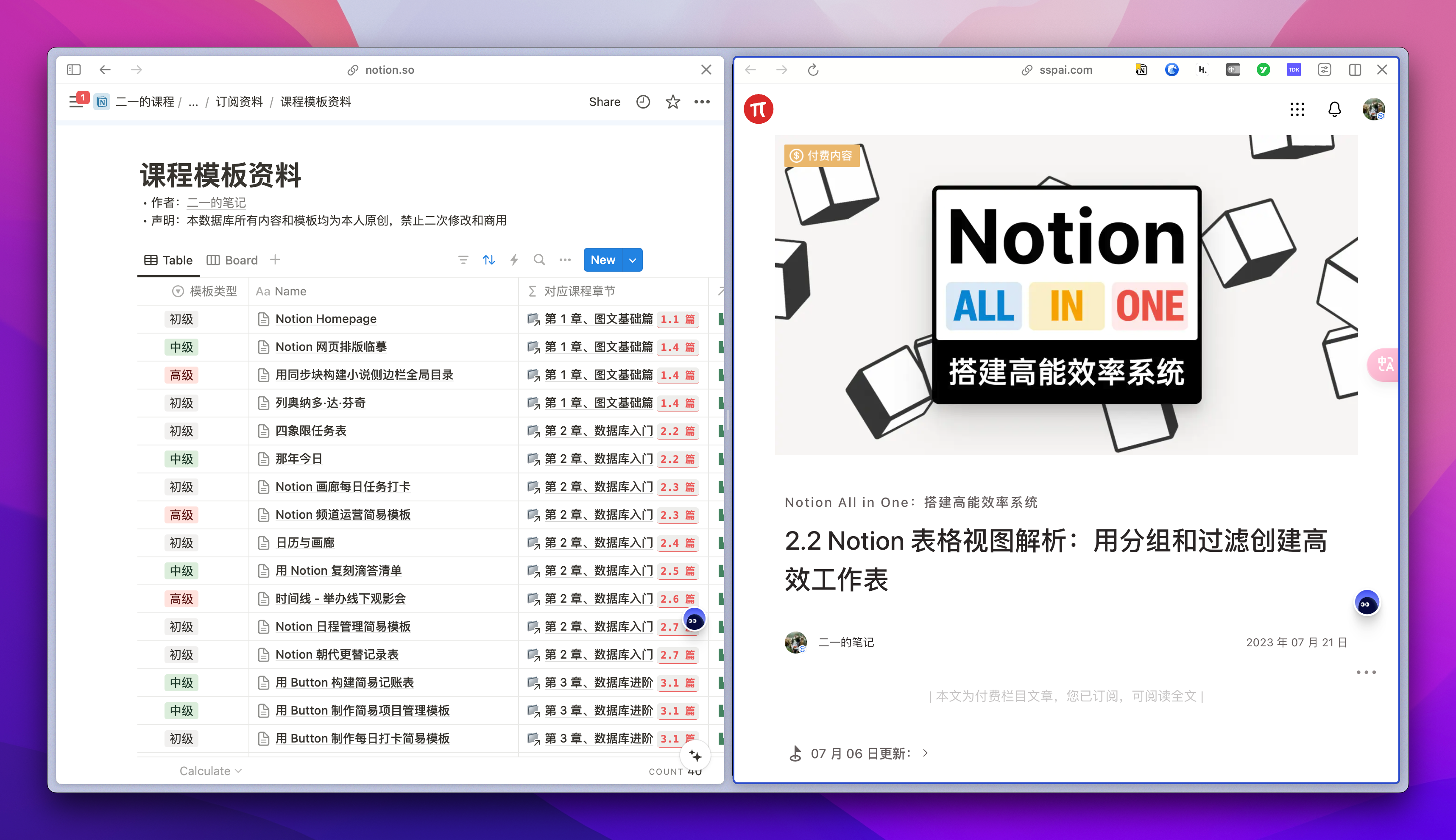The width and height of the screenshot is (1456, 840).
Task: Open the 那年今日 page
Action: 299,459
